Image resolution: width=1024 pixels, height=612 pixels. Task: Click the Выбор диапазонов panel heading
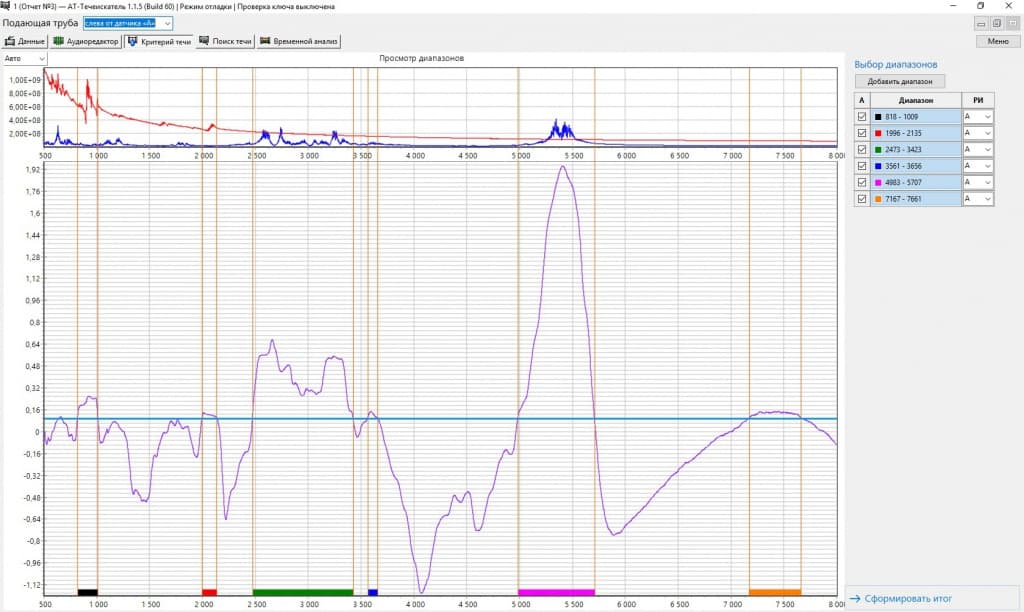point(895,64)
